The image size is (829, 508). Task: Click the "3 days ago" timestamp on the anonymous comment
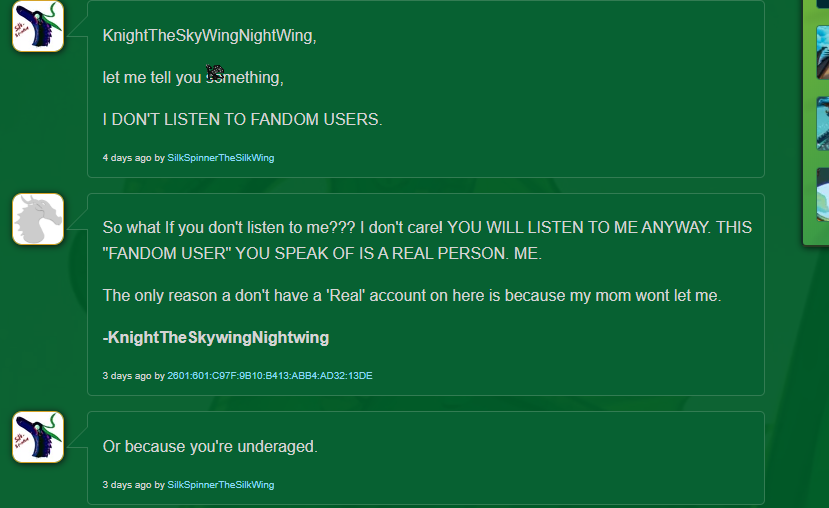[x=127, y=376]
